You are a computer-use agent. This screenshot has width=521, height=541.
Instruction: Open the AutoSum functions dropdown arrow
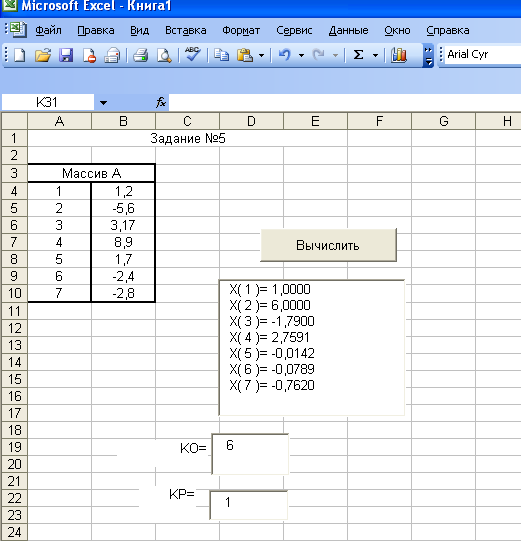tap(375, 56)
